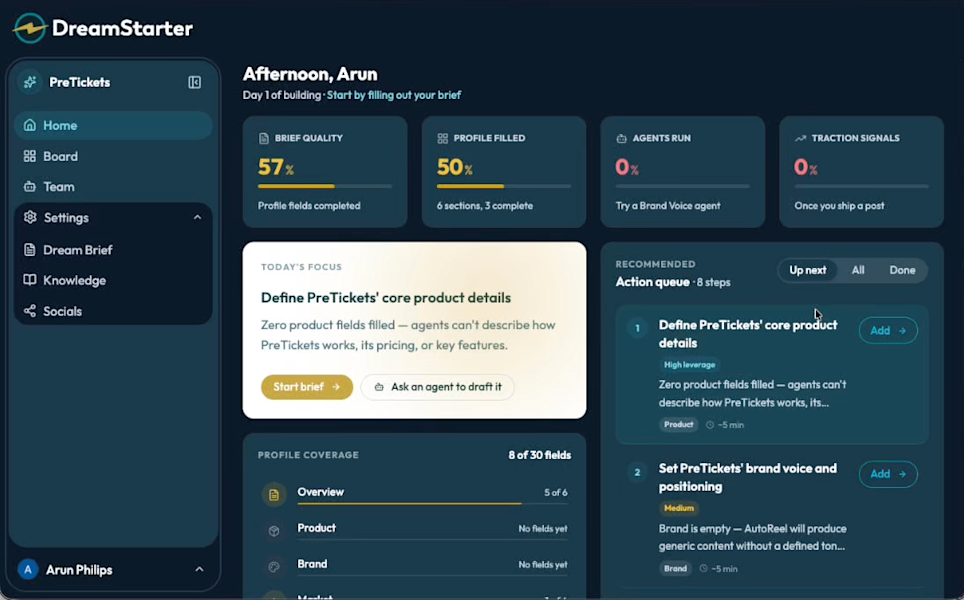The height and width of the screenshot is (600, 964).
Task: Follow Start by filling out your brief link
Action: (x=393, y=95)
